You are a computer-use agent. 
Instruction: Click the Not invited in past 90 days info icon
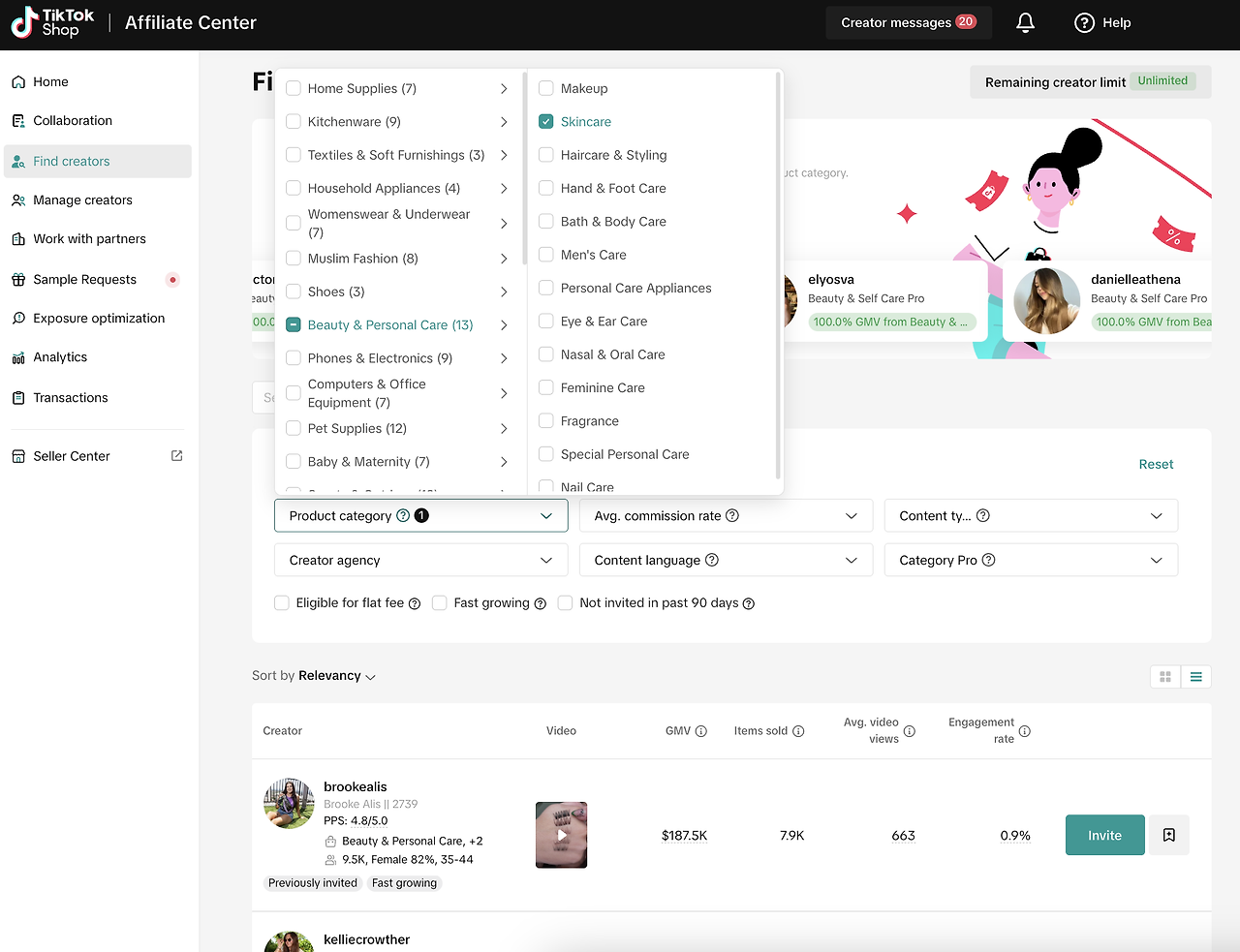coord(749,603)
